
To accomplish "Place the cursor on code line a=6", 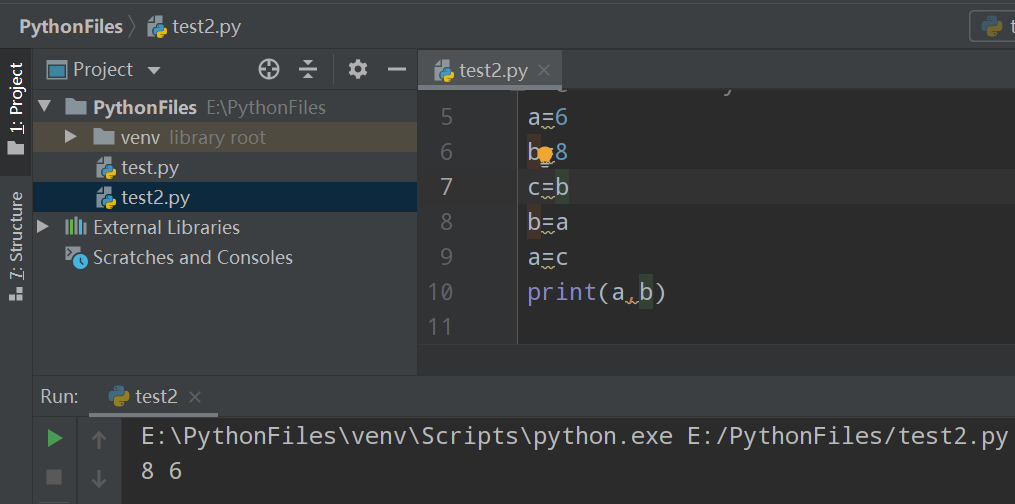I will (548, 117).
